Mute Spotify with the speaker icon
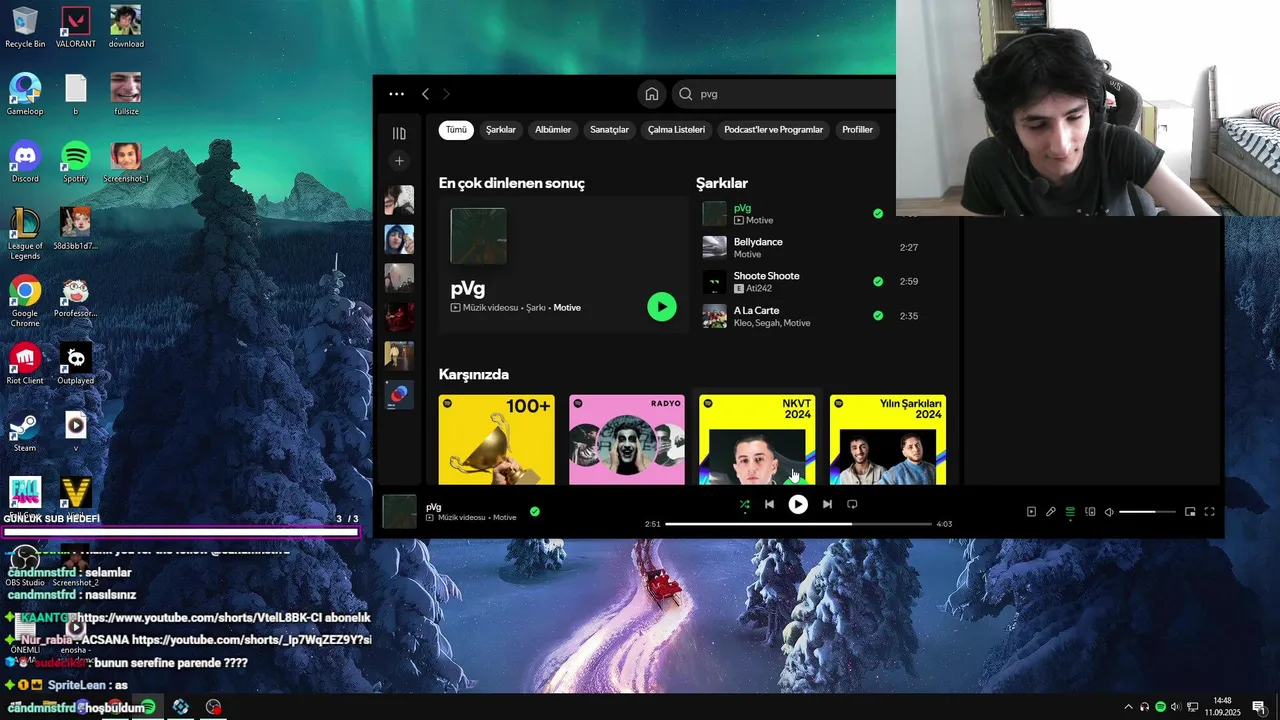 pyautogui.click(x=1109, y=512)
